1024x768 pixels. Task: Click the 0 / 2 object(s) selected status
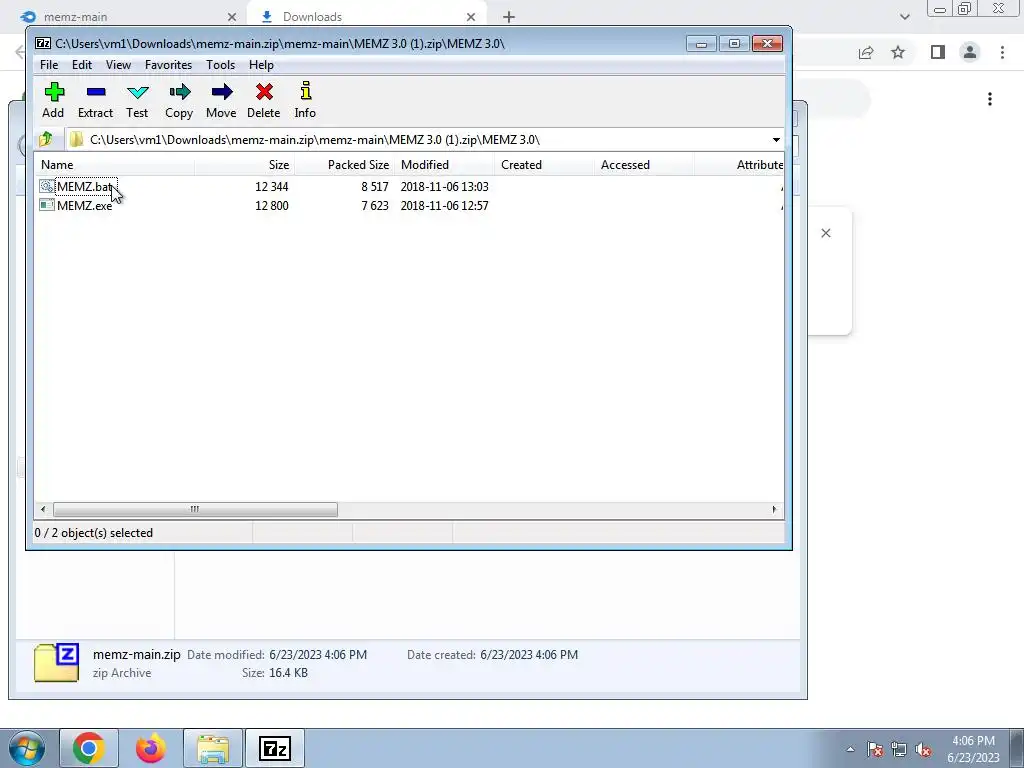[94, 533]
